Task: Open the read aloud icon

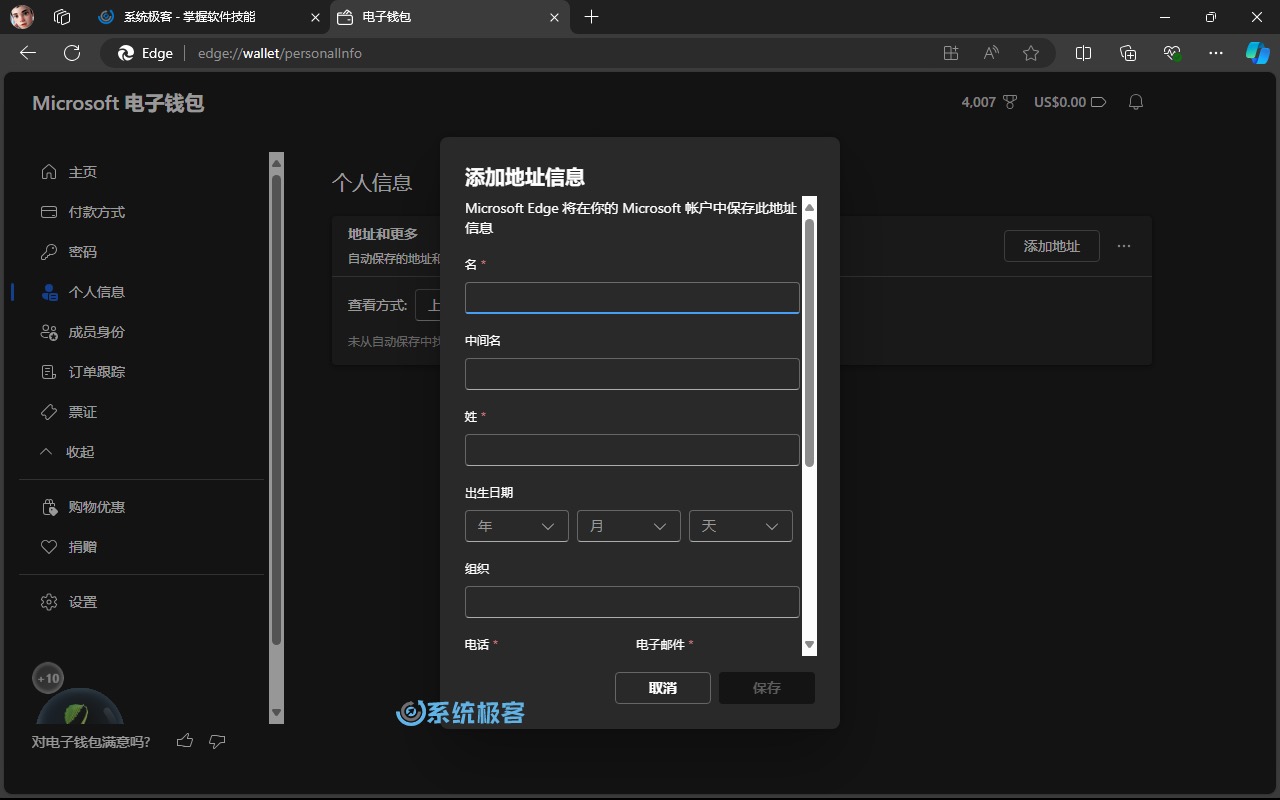Action: point(991,53)
